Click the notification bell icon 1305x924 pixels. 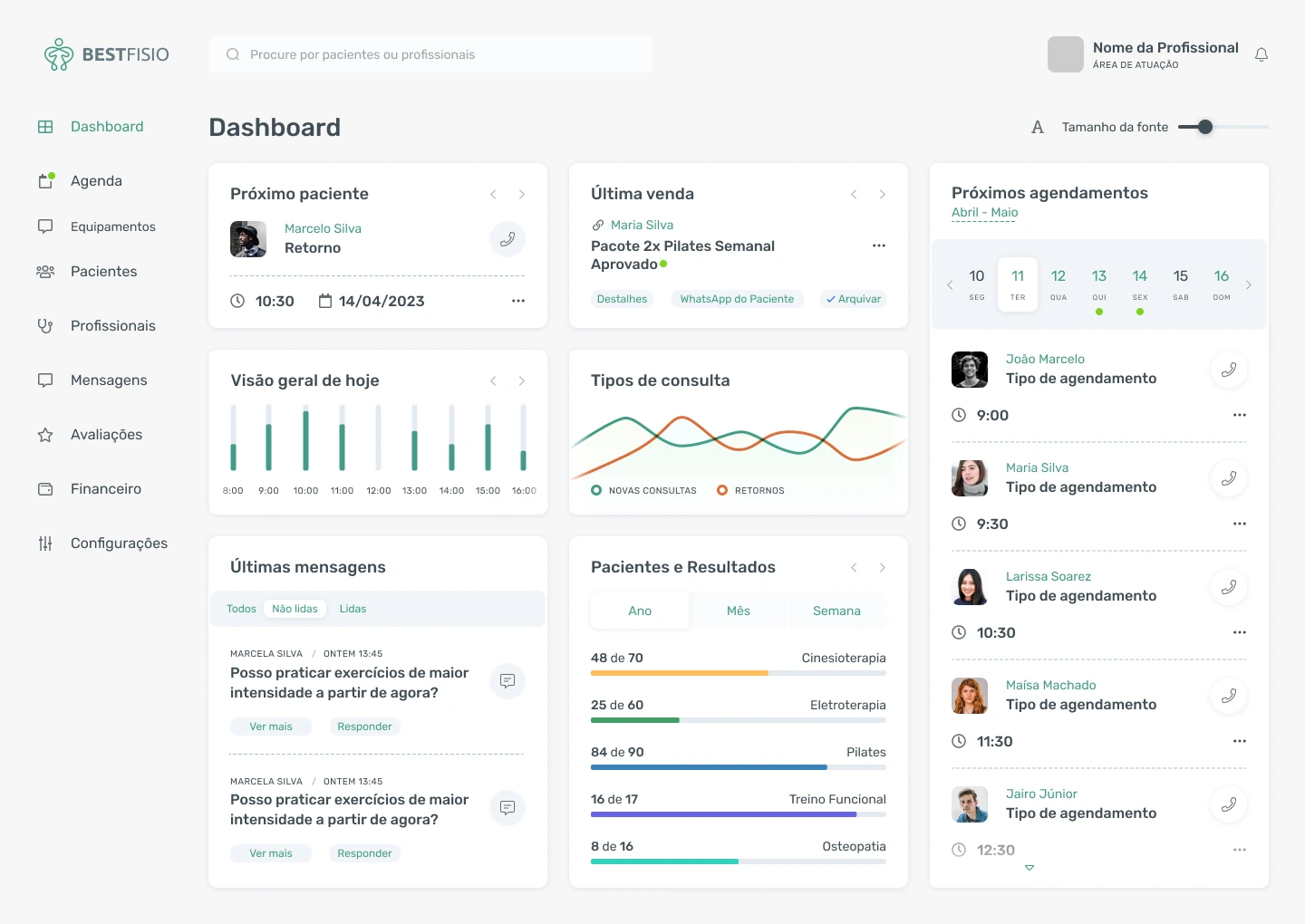pyautogui.click(x=1261, y=54)
